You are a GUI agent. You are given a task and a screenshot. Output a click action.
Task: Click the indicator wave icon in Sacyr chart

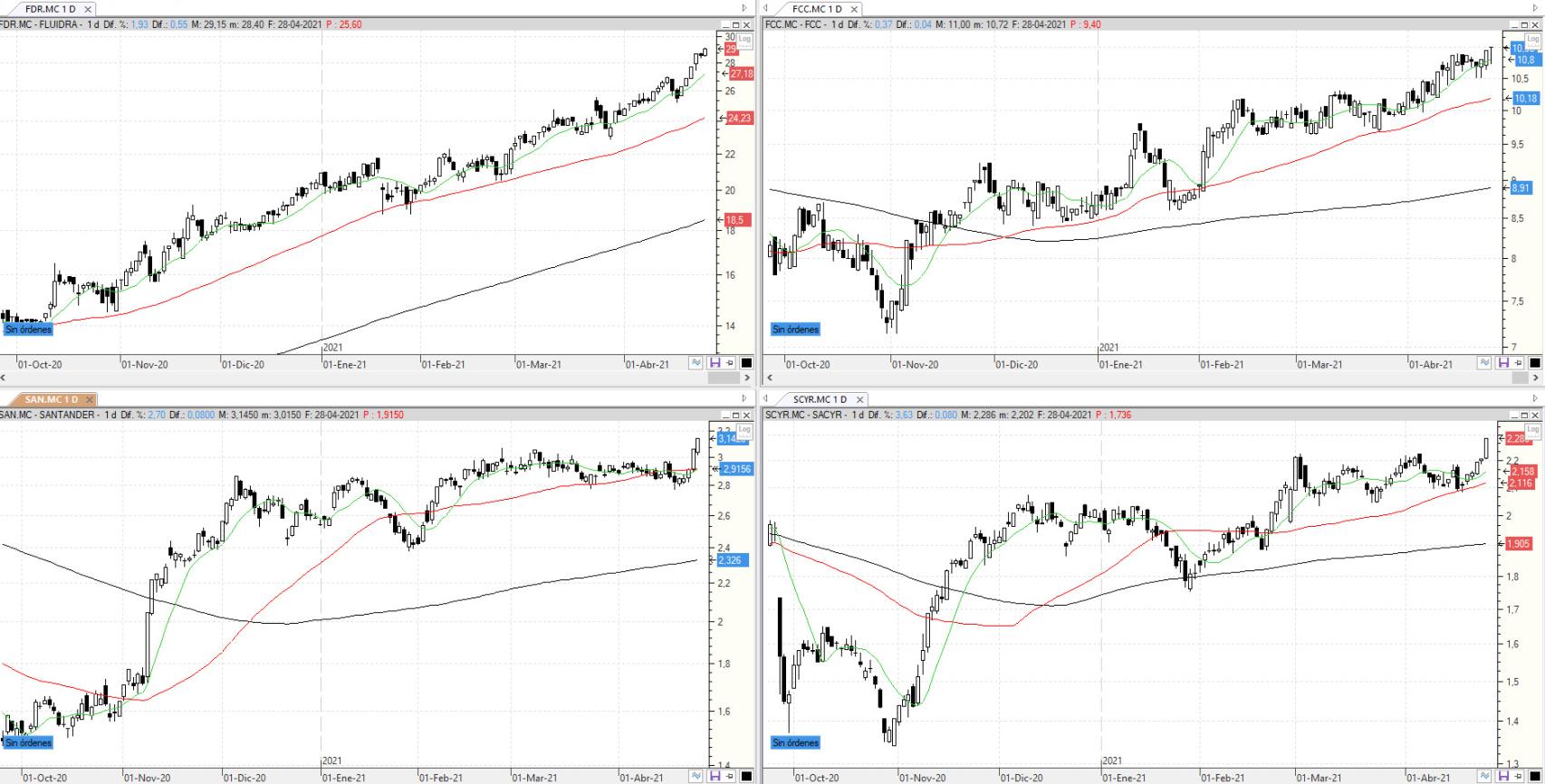(1483, 776)
